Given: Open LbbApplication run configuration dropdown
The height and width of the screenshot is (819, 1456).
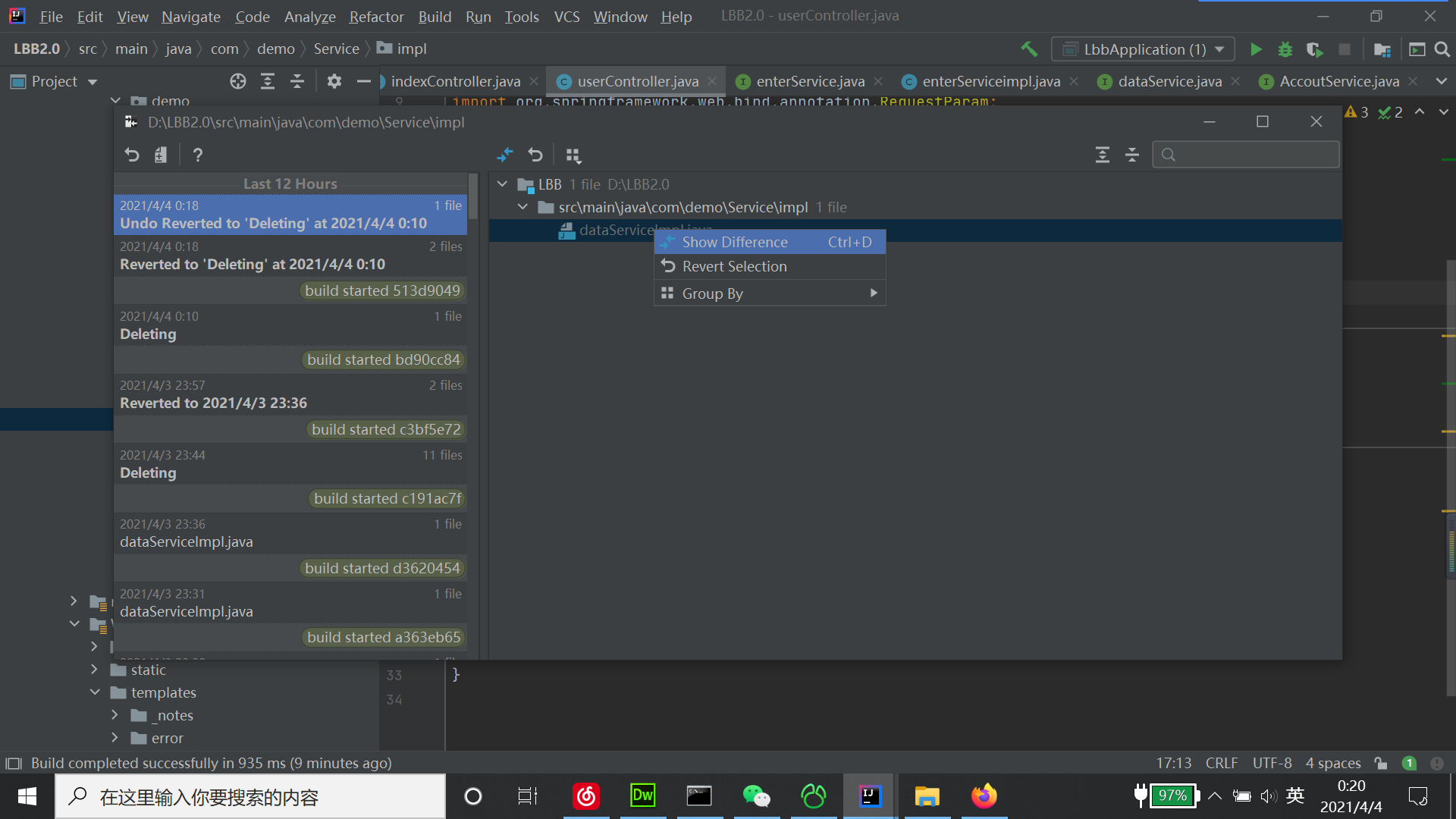Looking at the screenshot, I should (1143, 49).
